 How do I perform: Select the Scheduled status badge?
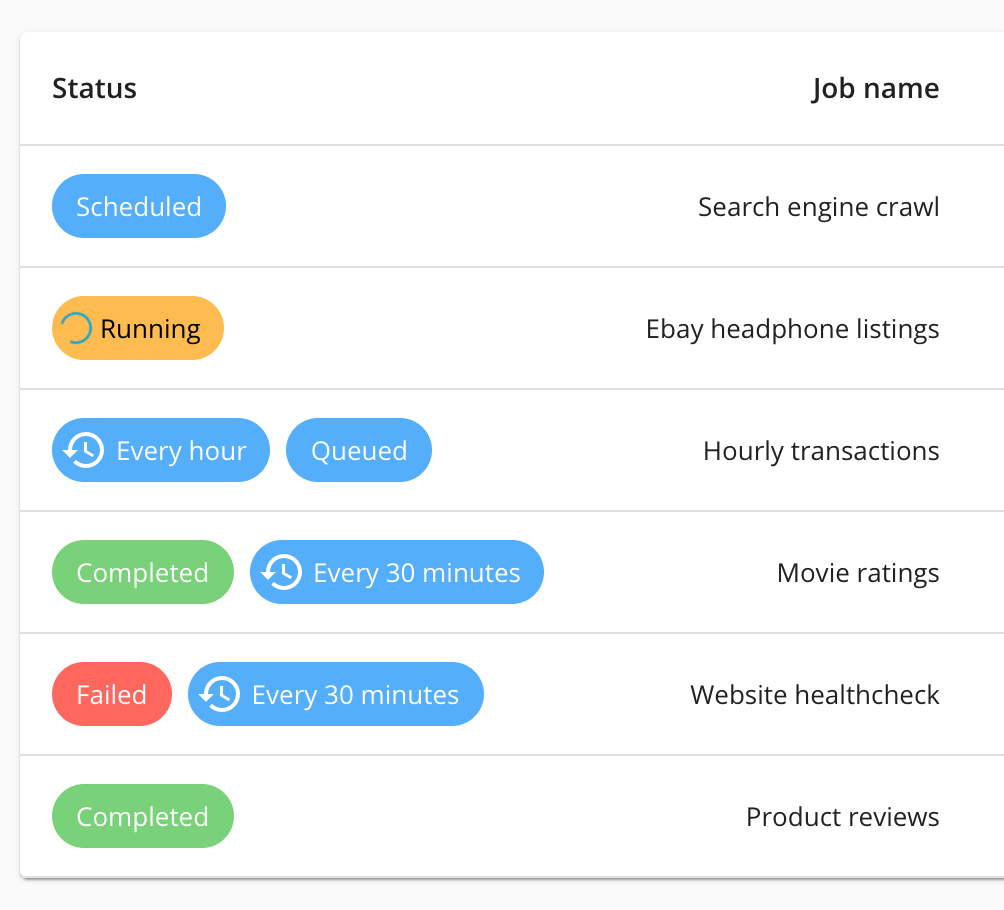click(x=139, y=207)
